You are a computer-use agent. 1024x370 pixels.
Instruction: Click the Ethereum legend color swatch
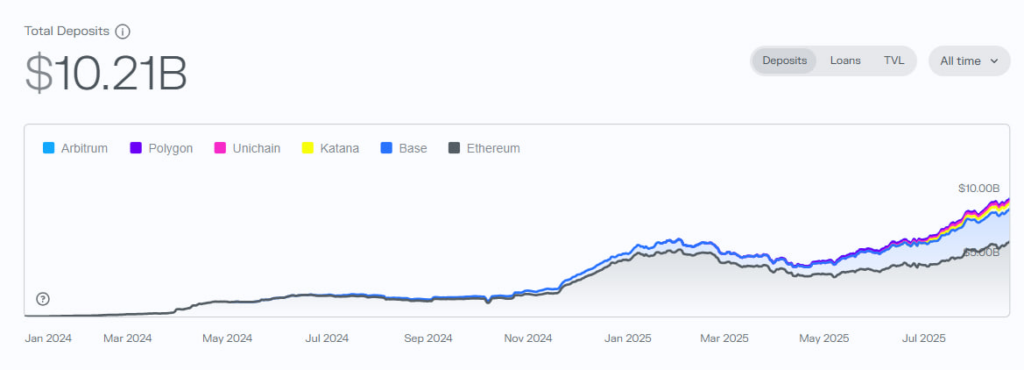click(x=454, y=148)
